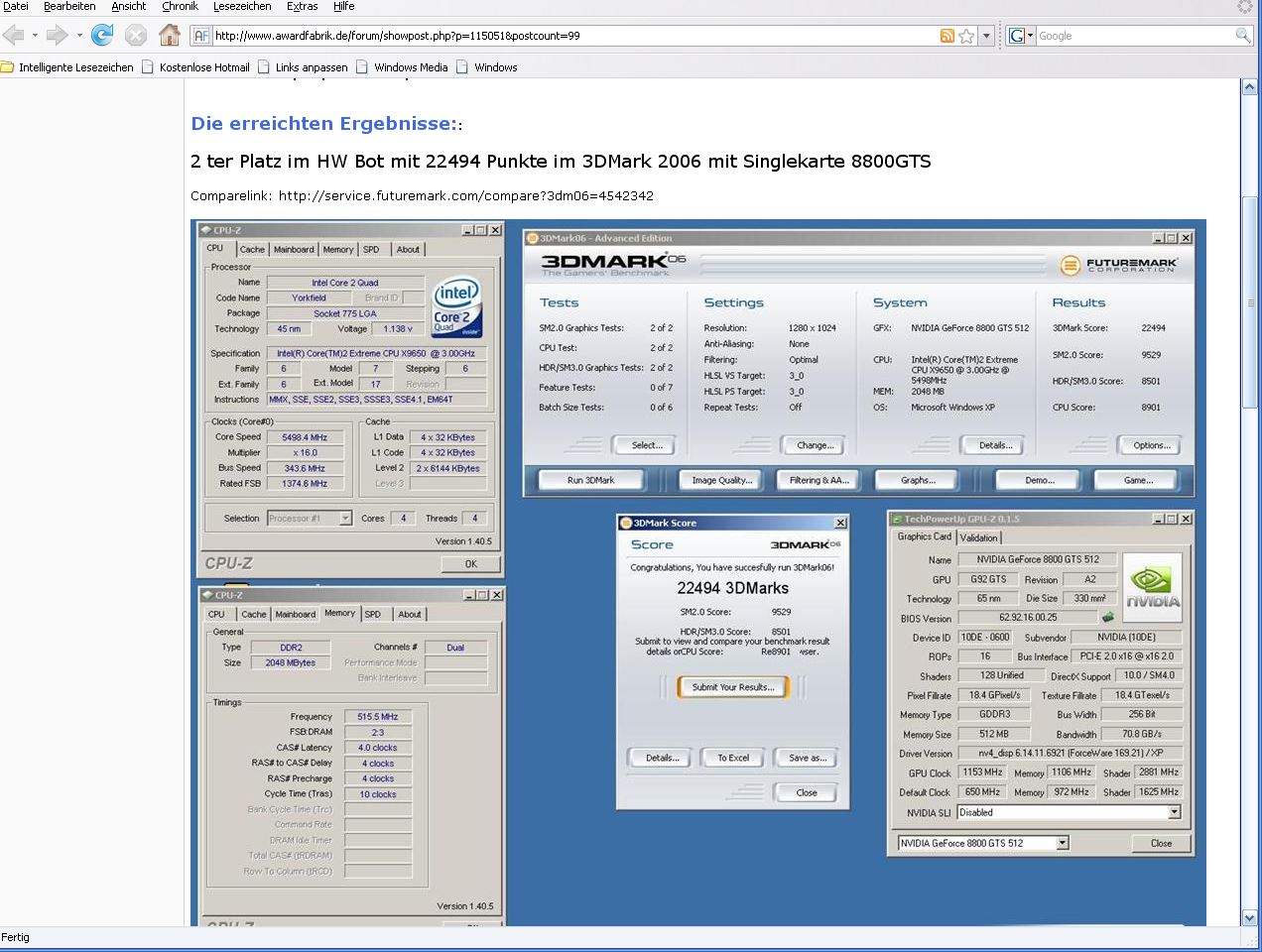
Task: Open the Intelligente Lesezeichen bookmark folder
Action: click(67, 67)
